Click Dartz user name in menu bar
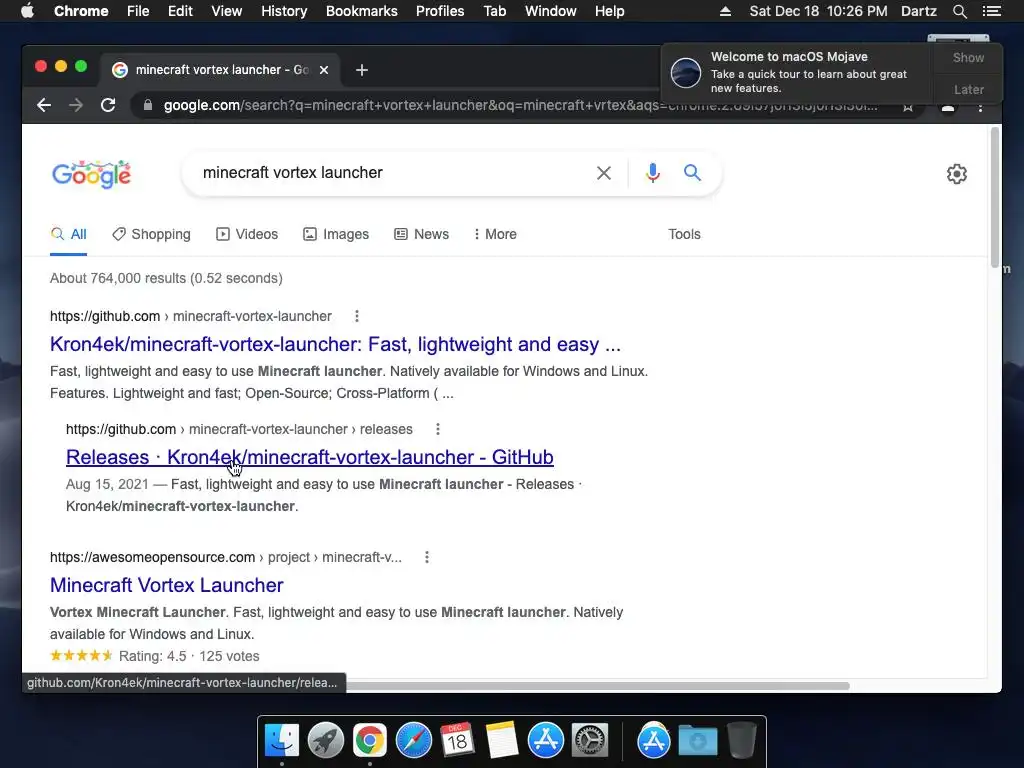This screenshot has width=1024, height=768. point(919,11)
